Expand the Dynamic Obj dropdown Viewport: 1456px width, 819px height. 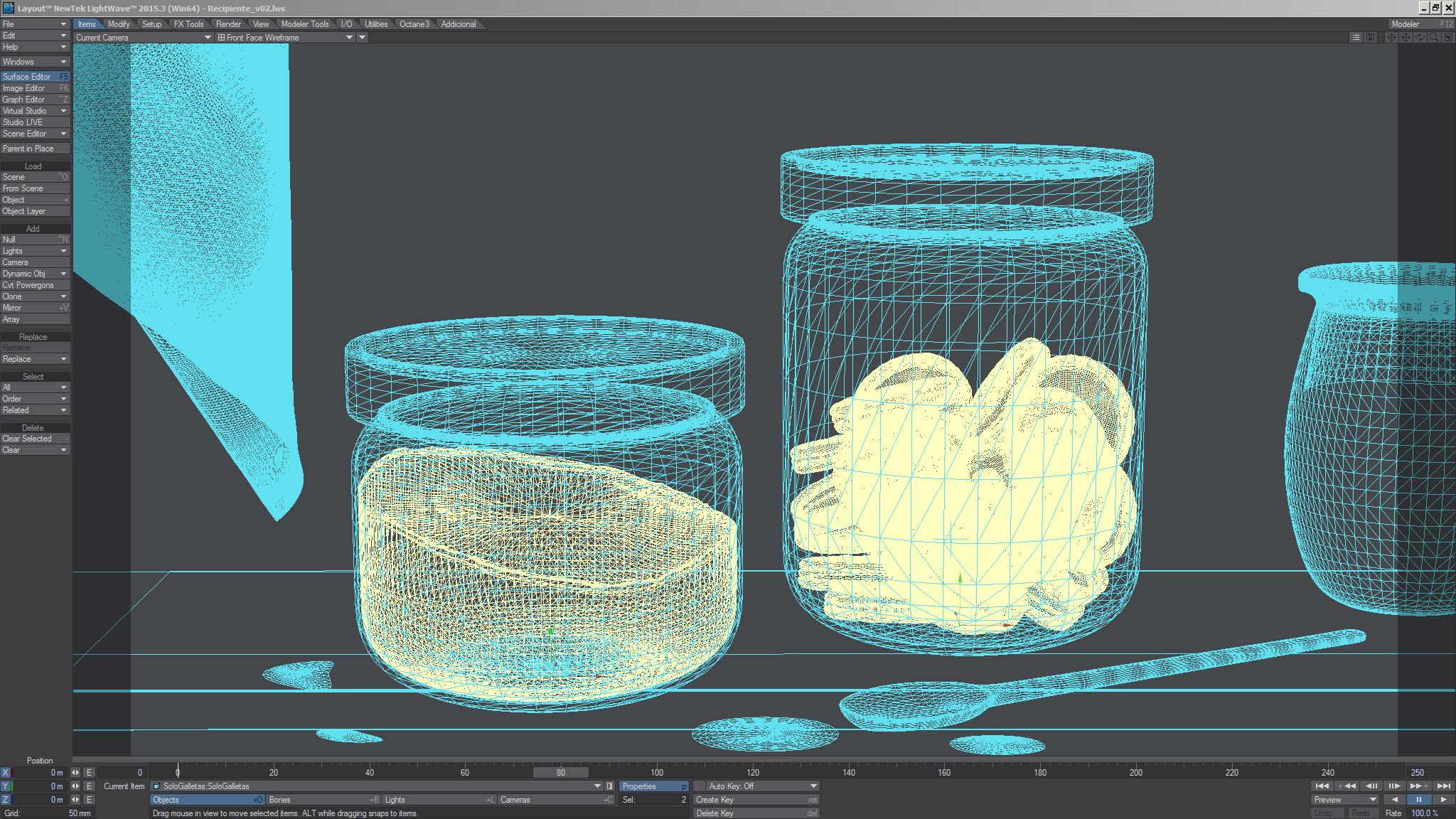(x=35, y=274)
